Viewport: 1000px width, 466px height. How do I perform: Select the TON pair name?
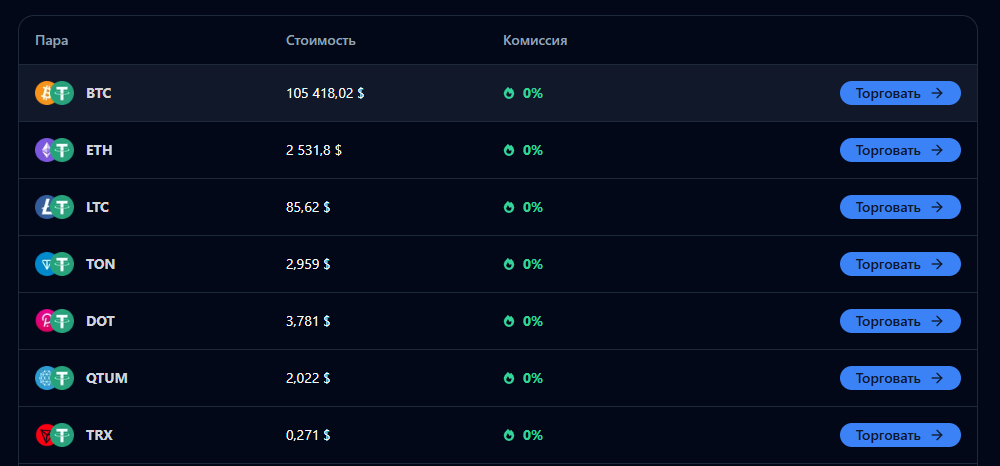point(101,265)
